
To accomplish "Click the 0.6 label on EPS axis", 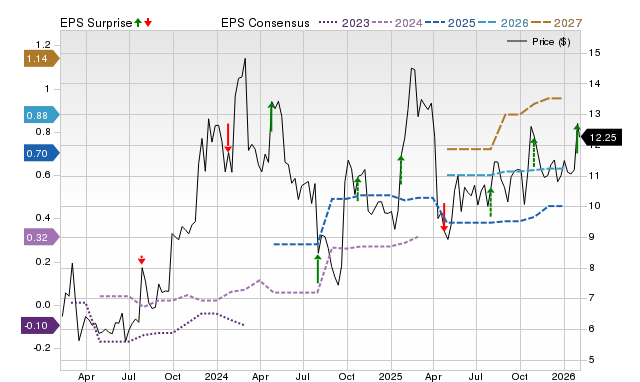I will point(43,175).
